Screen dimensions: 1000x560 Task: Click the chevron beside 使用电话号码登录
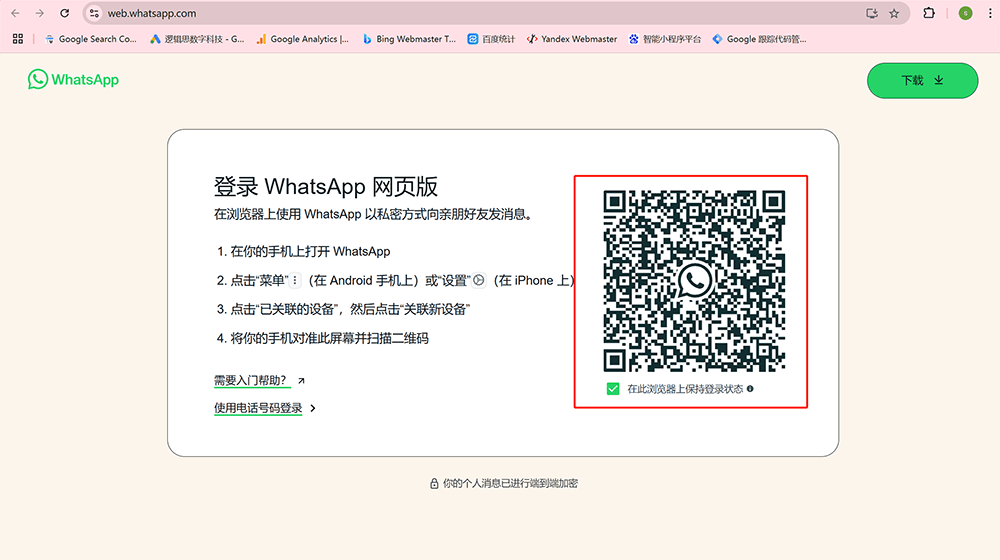click(312, 408)
